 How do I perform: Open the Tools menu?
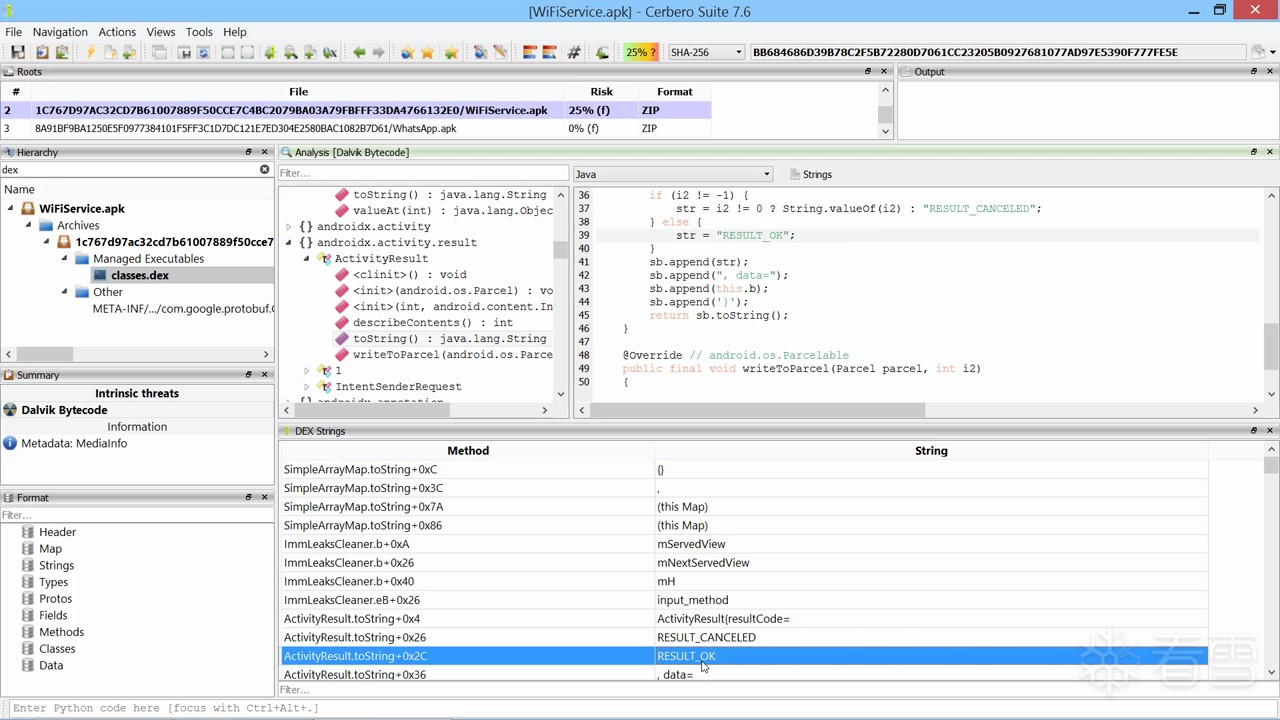coord(199,32)
